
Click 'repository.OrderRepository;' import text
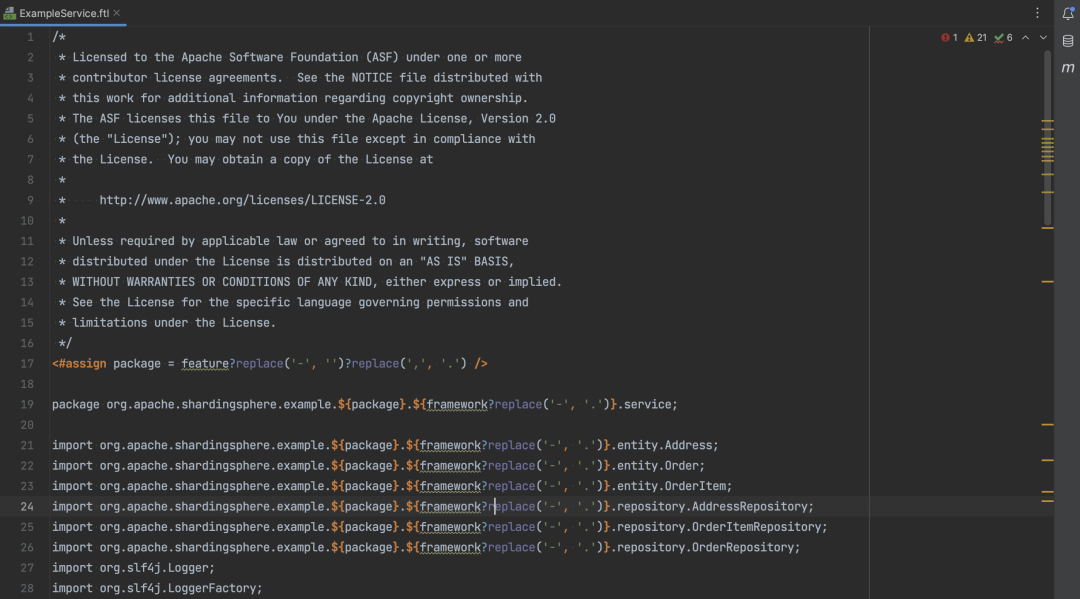coord(708,547)
